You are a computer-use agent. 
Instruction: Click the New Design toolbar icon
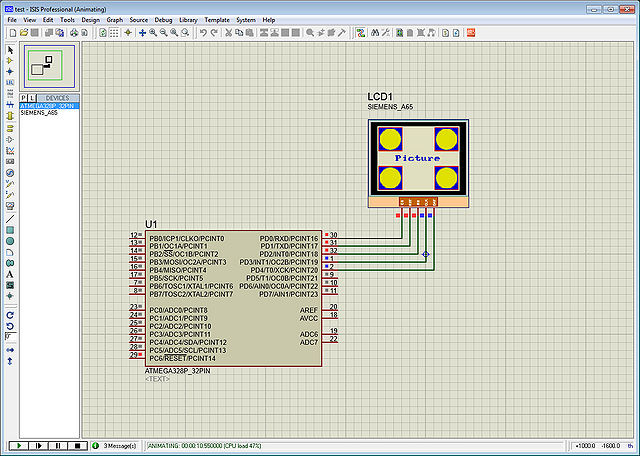pyautogui.click(x=13, y=33)
